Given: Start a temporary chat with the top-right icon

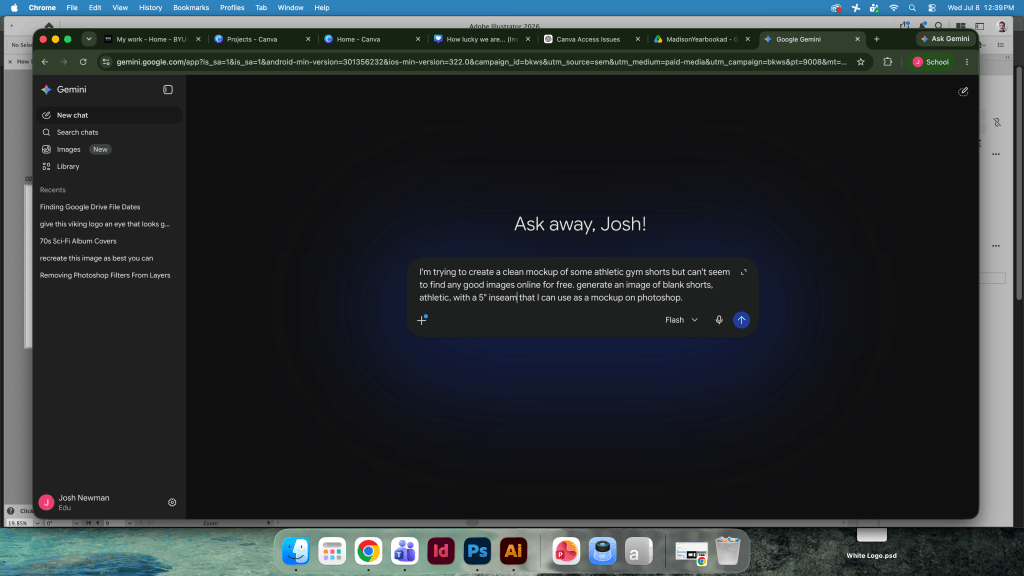Looking at the screenshot, I should [x=963, y=91].
